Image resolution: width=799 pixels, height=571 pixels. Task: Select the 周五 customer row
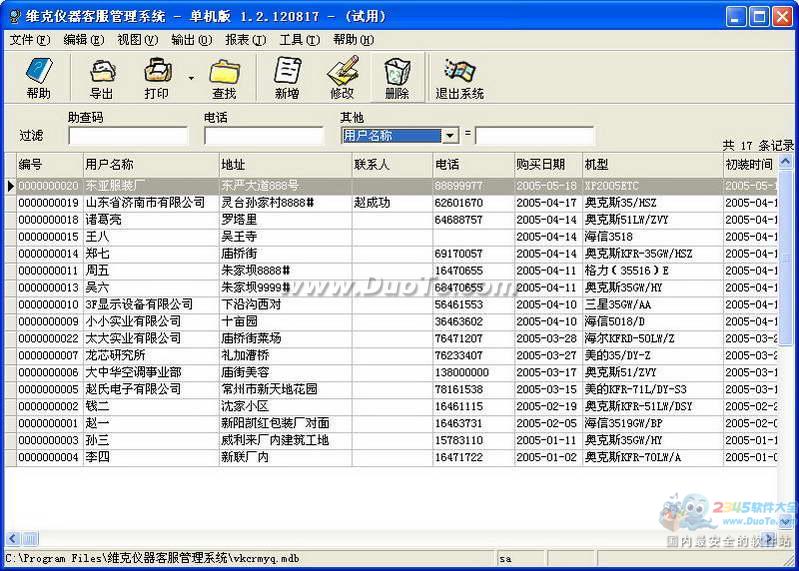click(391, 270)
